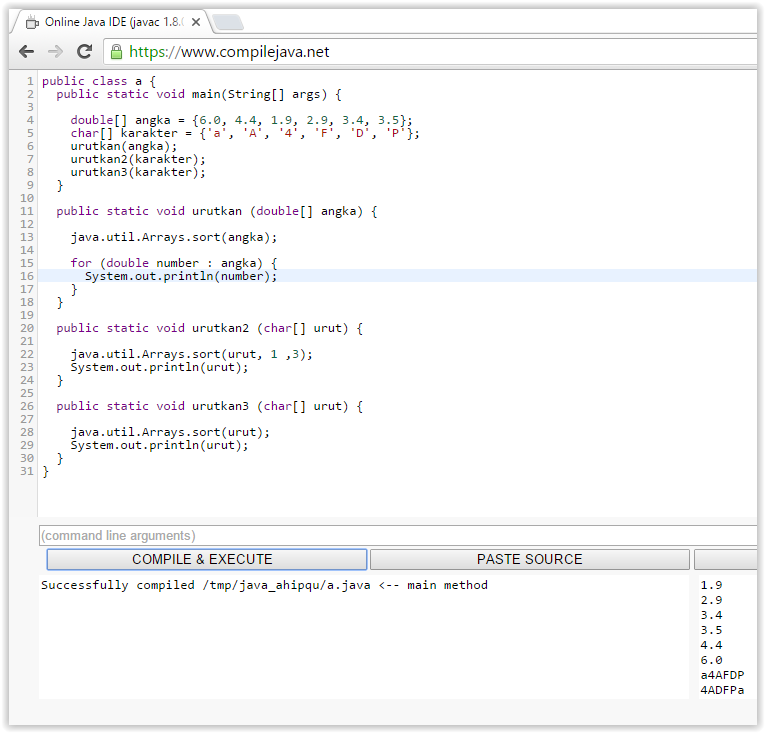Click the urutkan3 method signature line
The width and height of the screenshot is (765, 733).
(209, 407)
